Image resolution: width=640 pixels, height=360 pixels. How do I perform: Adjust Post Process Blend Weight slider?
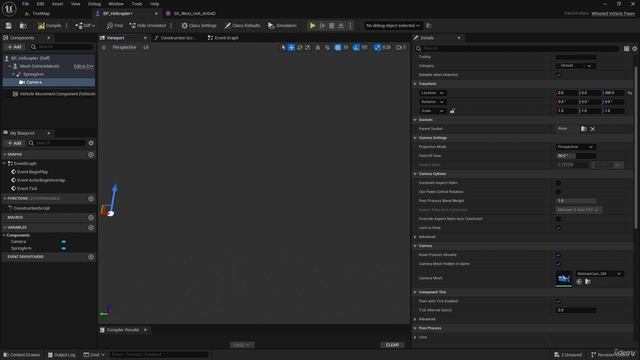pos(576,201)
